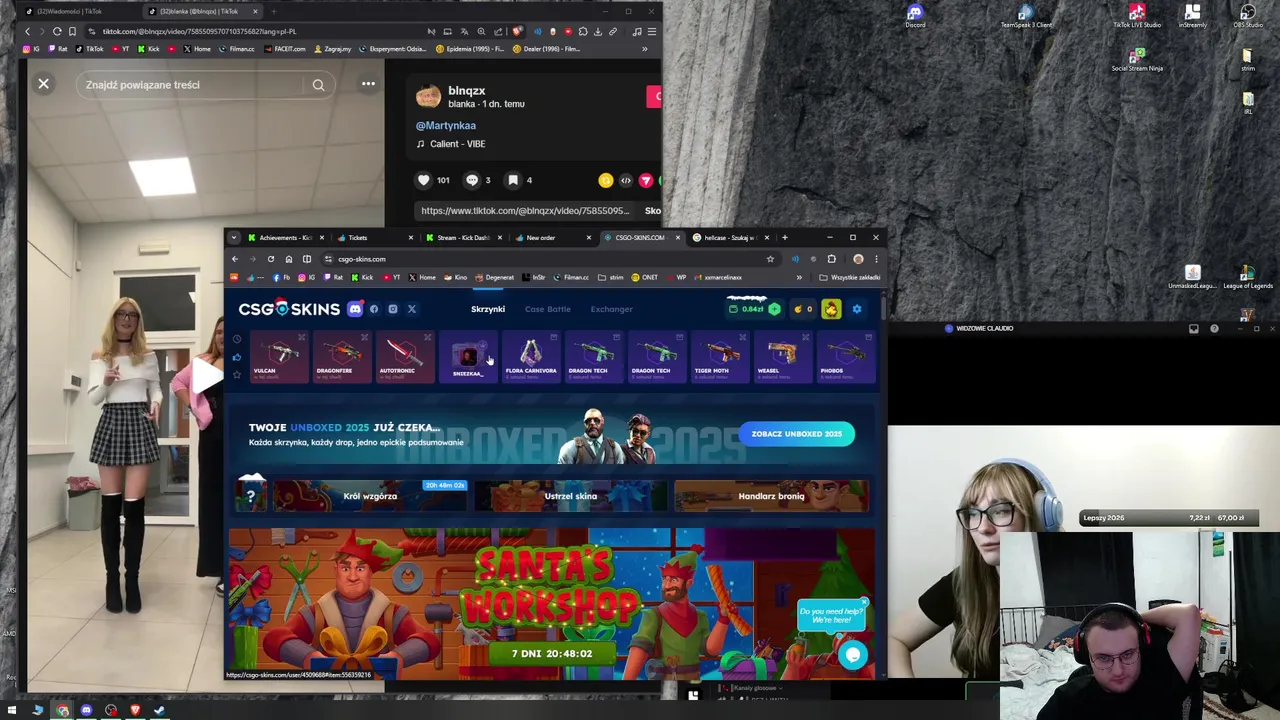This screenshot has width=1280, height=720.
Task: Open Wszystkie zakładki bookmarks folder
Action: coord(849,278)
